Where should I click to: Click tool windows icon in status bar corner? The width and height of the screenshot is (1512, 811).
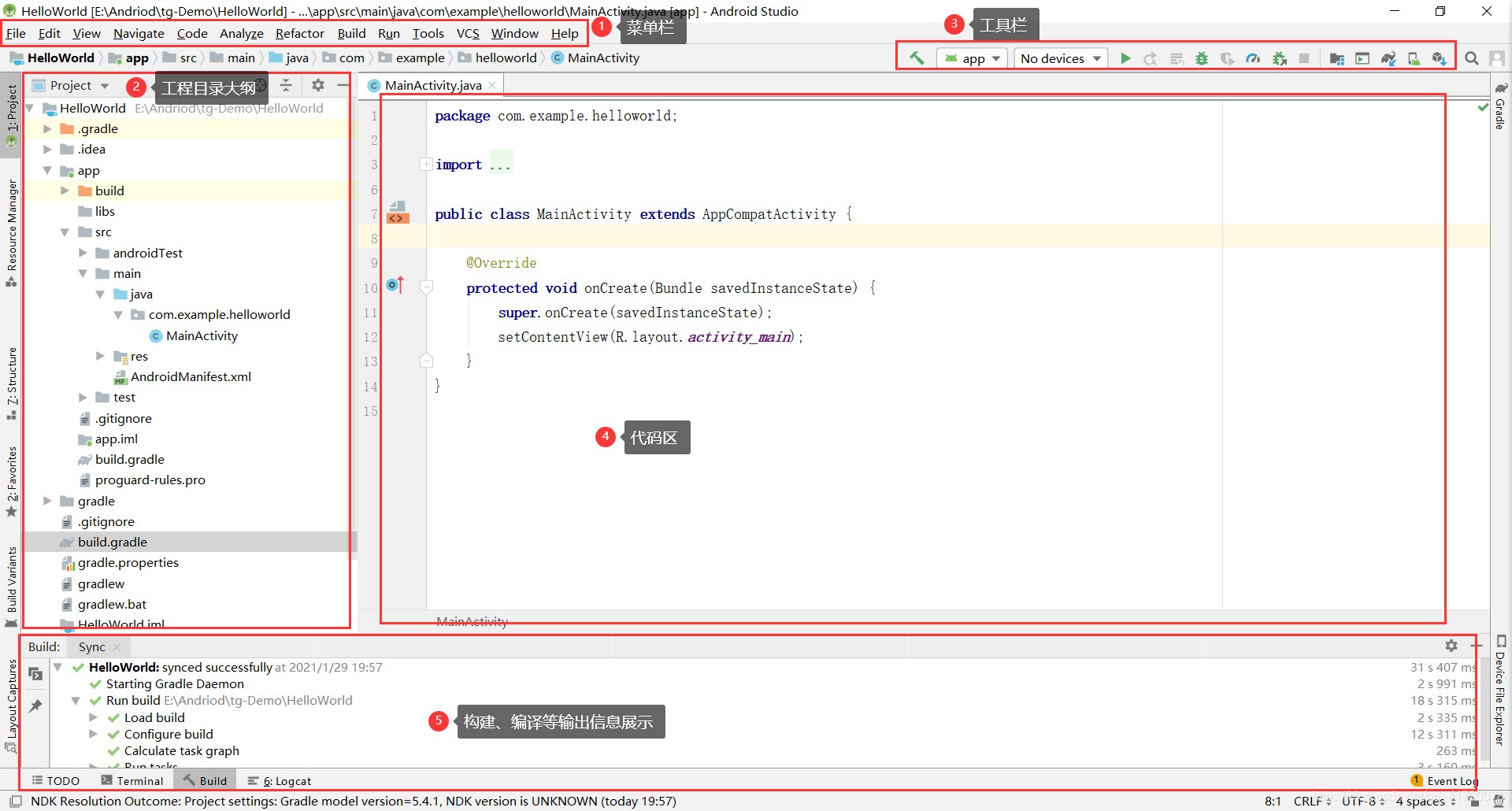[x=16, y=802]
